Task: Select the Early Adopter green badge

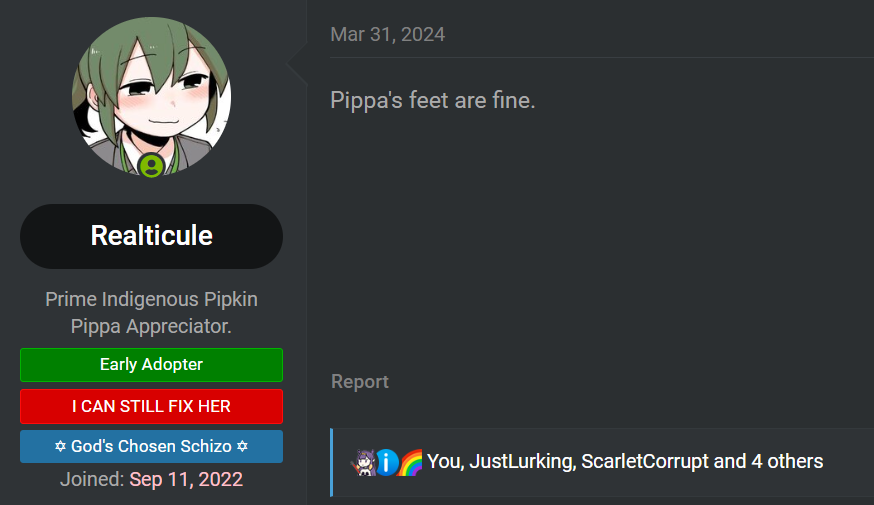Action: click(x=152, y=365)
